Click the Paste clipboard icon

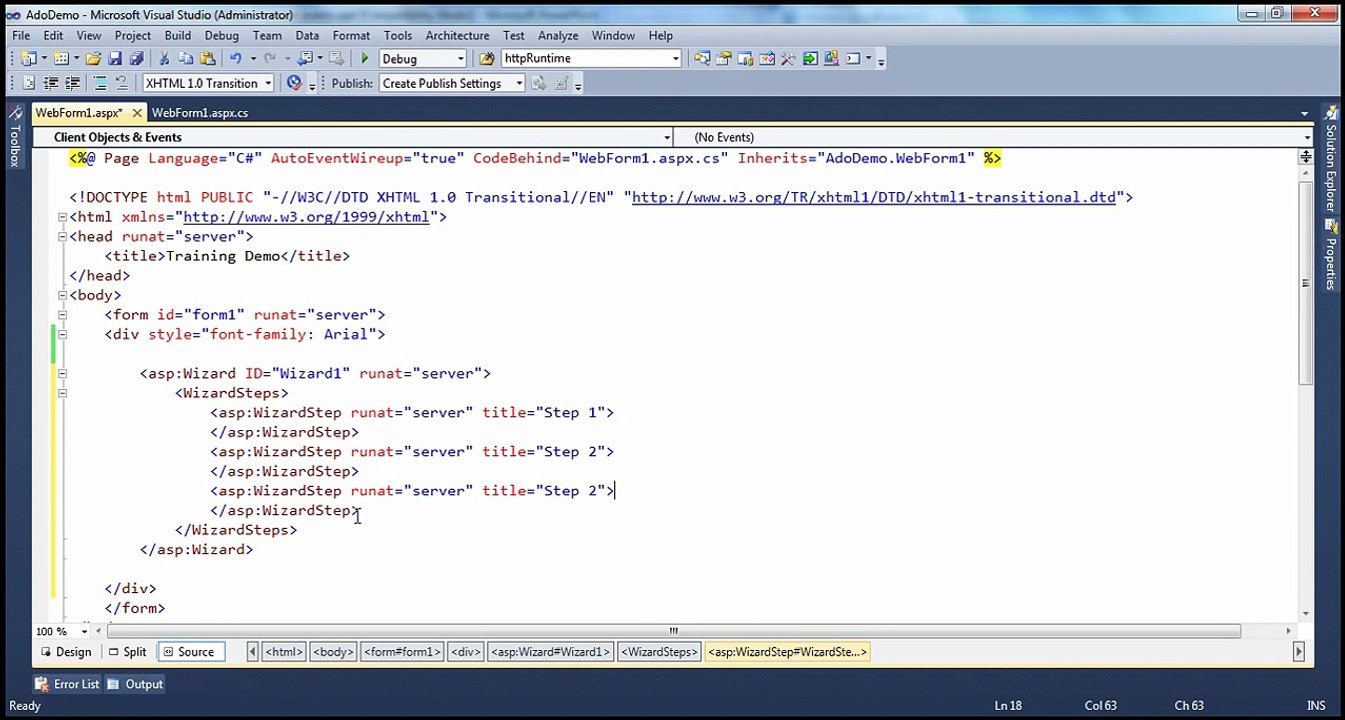[x=208, y=59]
